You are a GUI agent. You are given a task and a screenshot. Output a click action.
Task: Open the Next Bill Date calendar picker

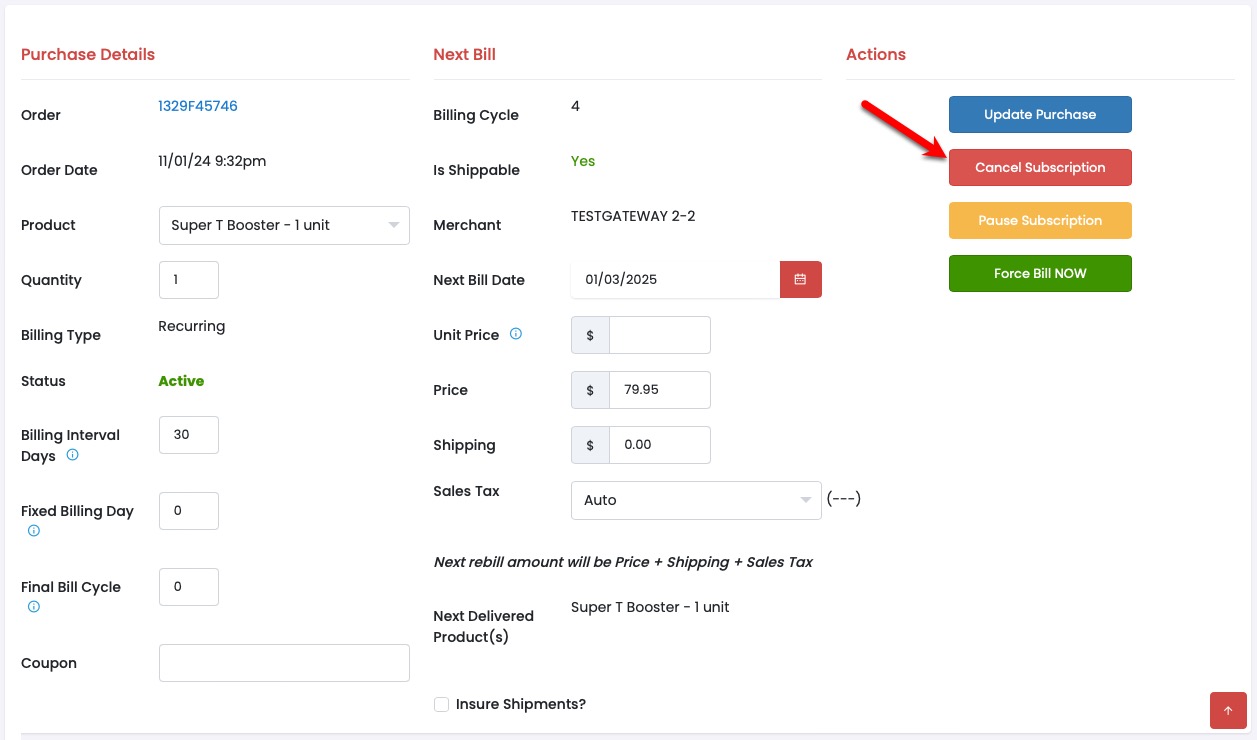click(x=800, y=280)
